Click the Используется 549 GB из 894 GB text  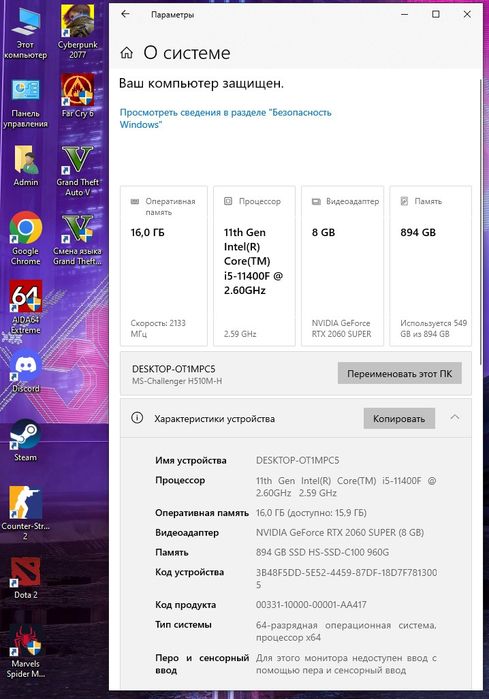coord(433,328)
